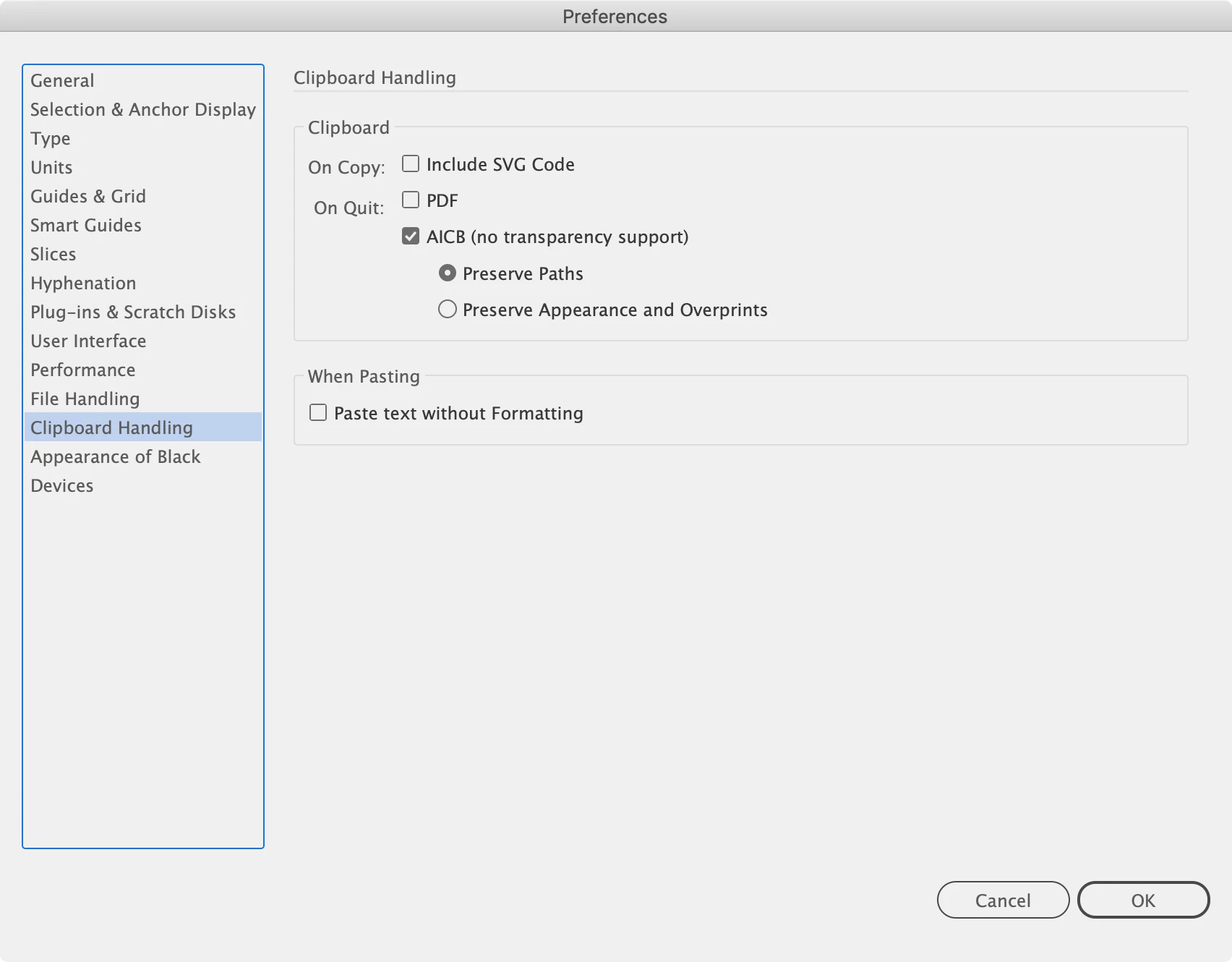Open the Slices preferences
This screenshot has width=1232, height=962.
[x=143, y=254]
